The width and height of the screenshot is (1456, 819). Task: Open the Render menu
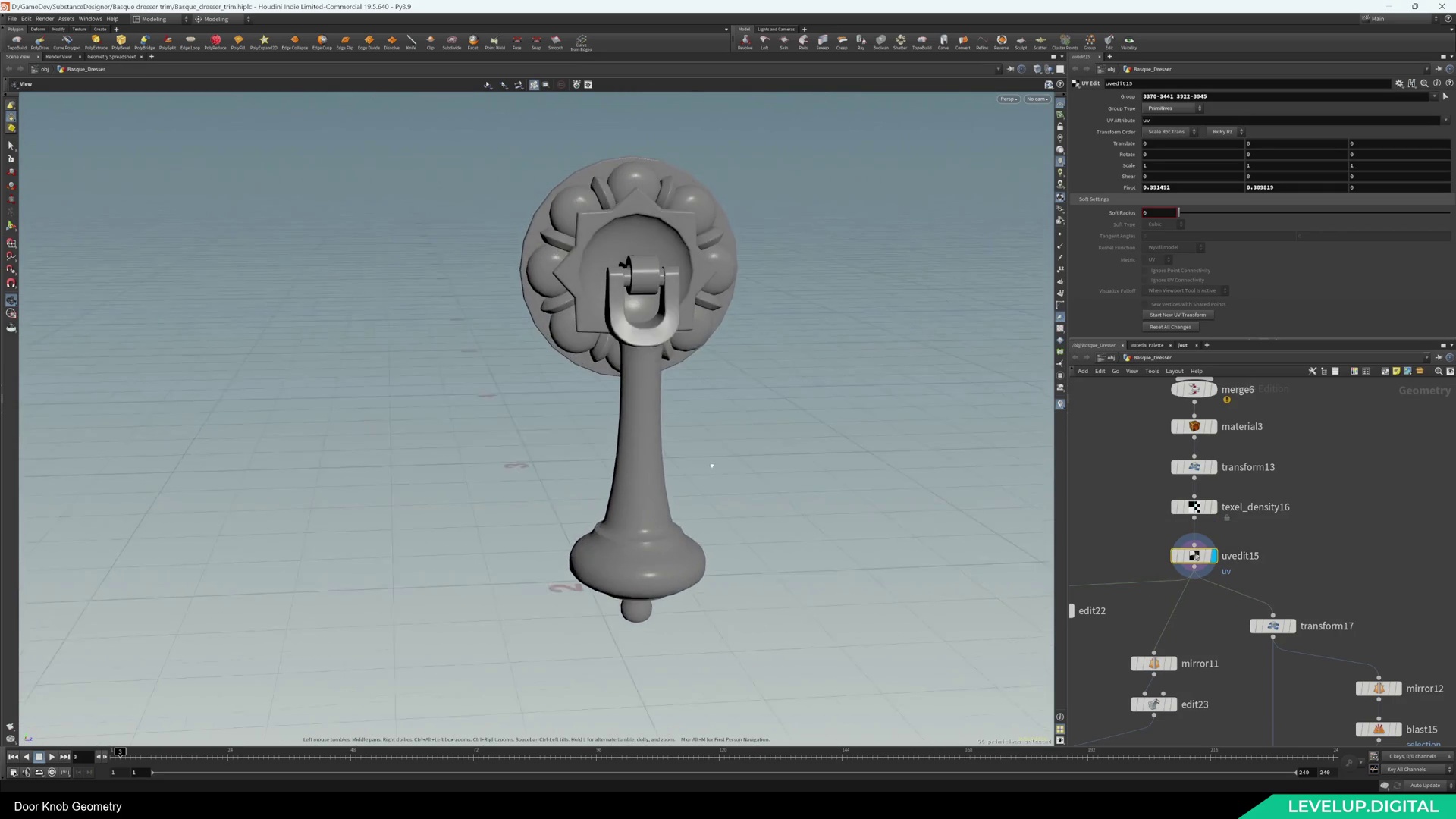point(45,19)
